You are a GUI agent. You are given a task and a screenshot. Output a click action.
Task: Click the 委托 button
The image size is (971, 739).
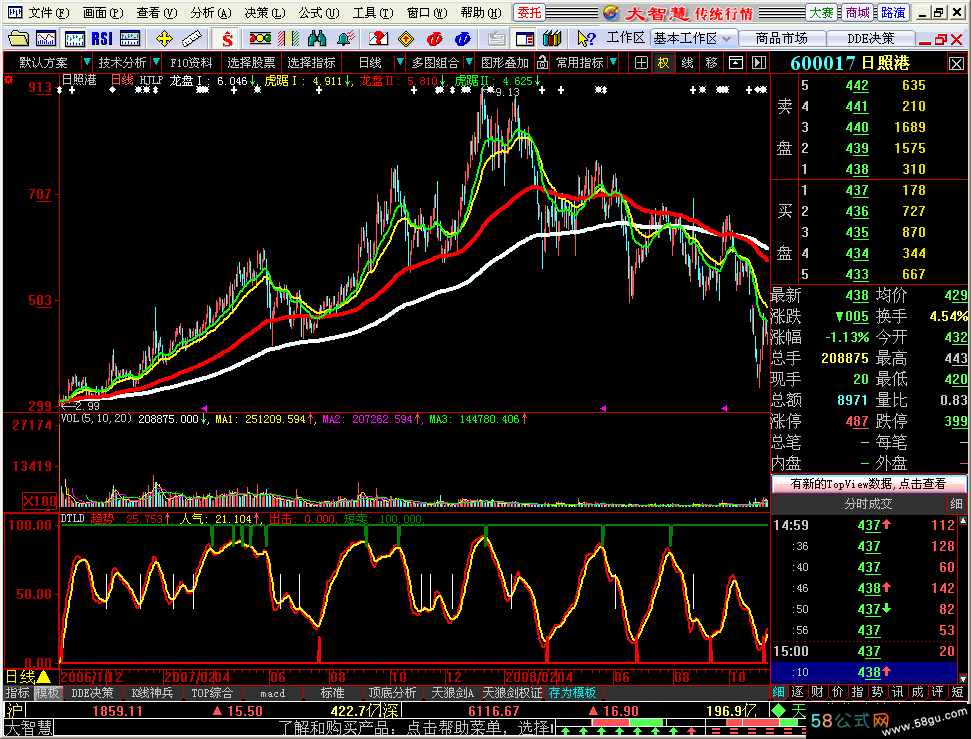pos(529,12)
